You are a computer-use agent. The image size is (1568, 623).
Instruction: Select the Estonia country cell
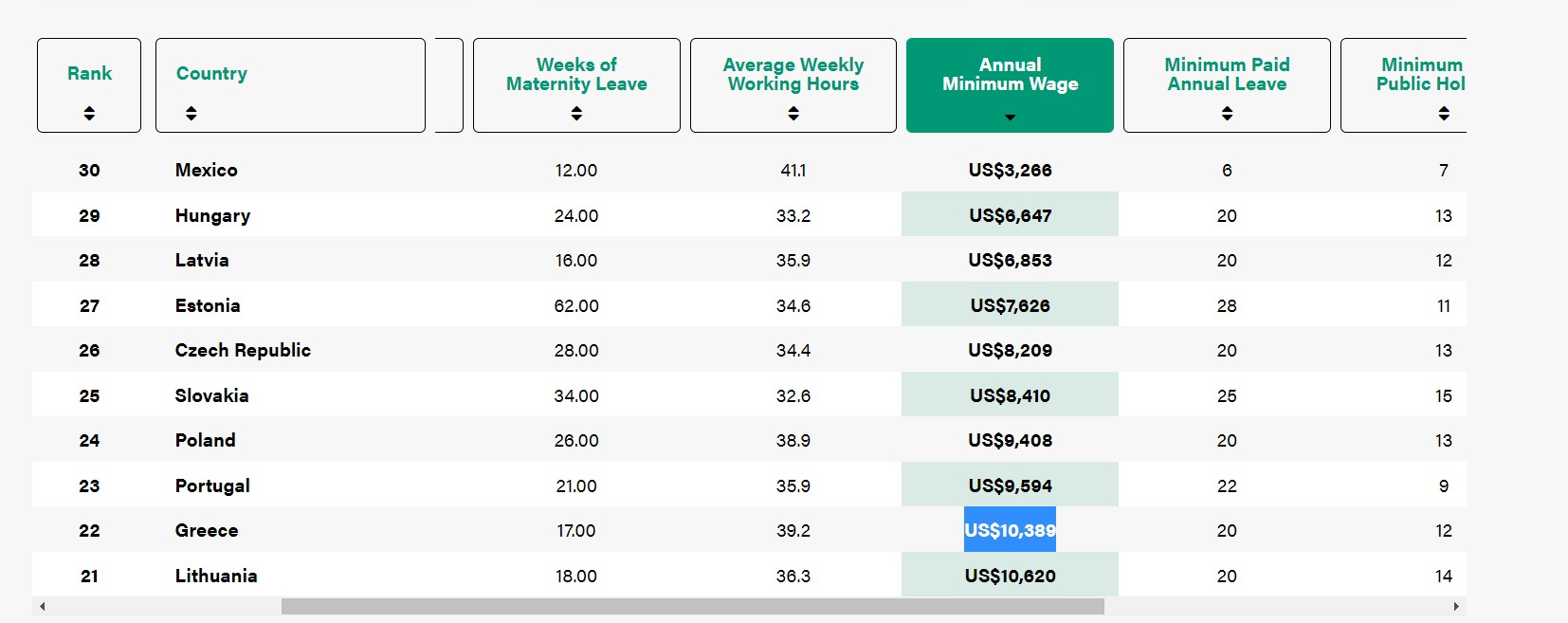coord(208,305)
